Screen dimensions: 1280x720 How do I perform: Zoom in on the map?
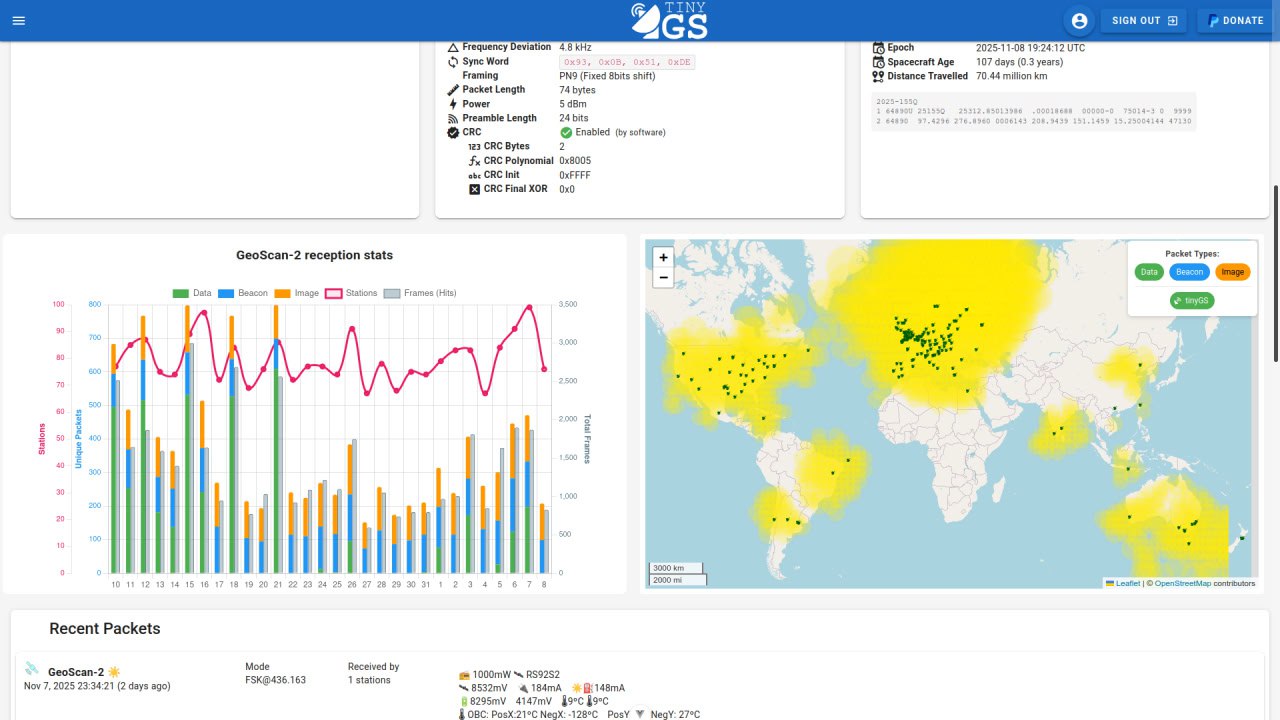point(663,257)
